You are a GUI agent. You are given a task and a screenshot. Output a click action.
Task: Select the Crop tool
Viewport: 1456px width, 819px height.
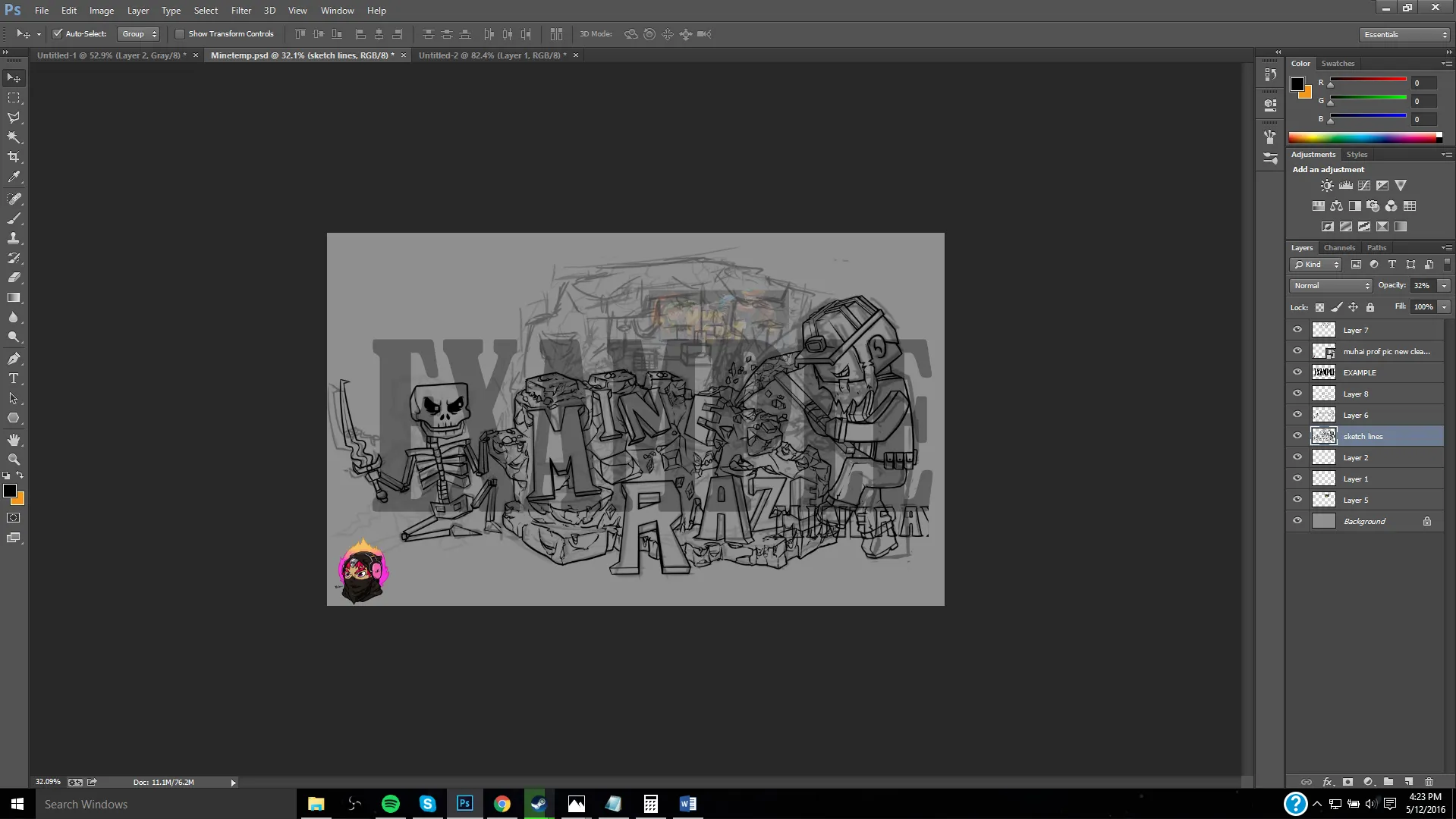[x=14, y=157]
